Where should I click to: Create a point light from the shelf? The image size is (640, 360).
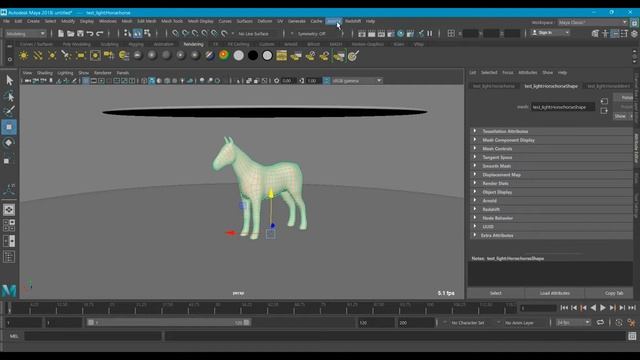point(52,55)
